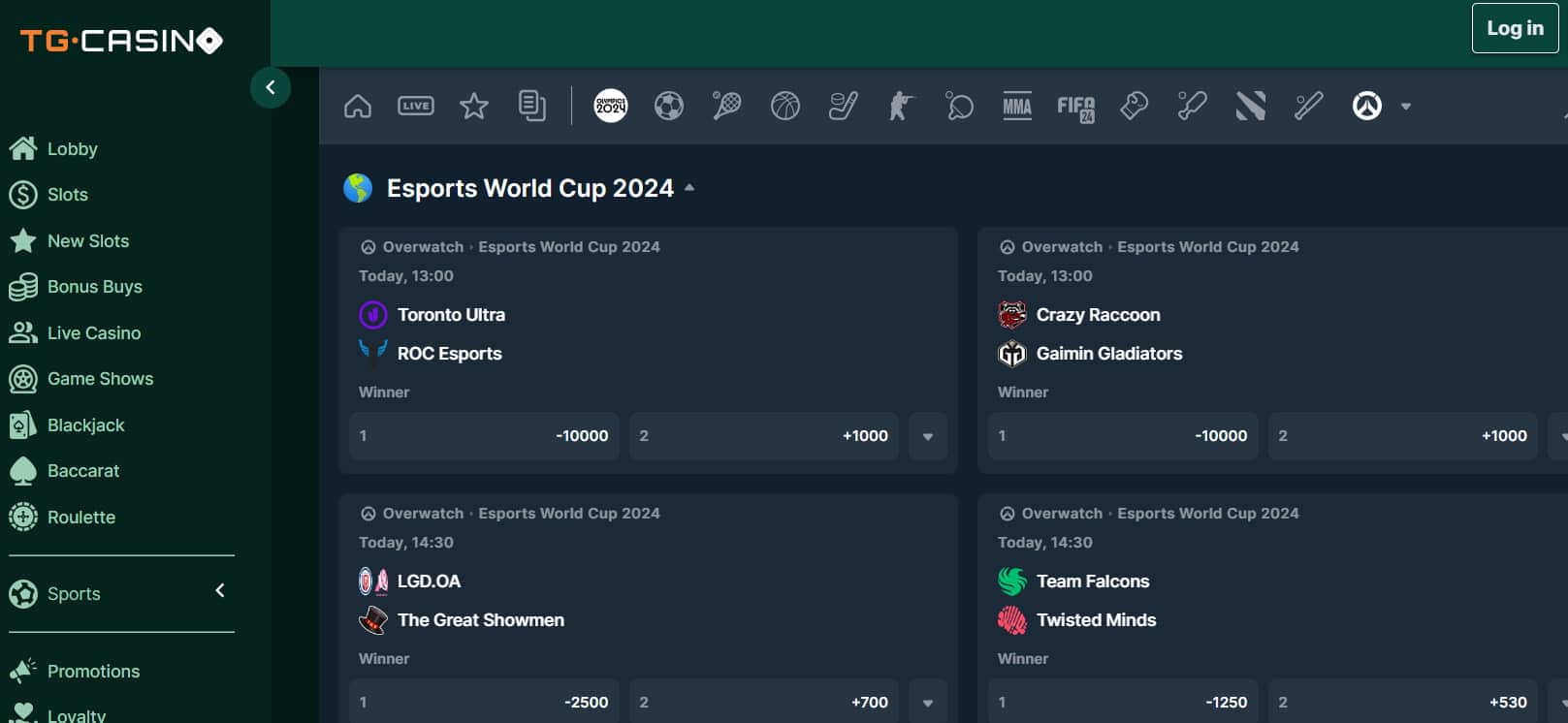Select the FIFA 24 esports icon
This screenshot has height=723, width=1568.
point(1075,107)
